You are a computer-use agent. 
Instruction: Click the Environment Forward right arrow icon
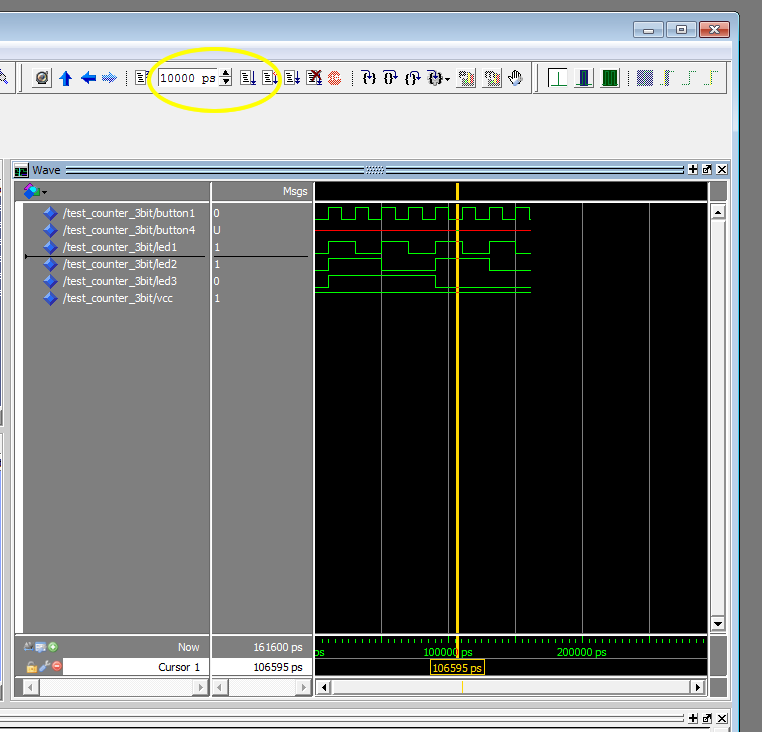[109, 78]
